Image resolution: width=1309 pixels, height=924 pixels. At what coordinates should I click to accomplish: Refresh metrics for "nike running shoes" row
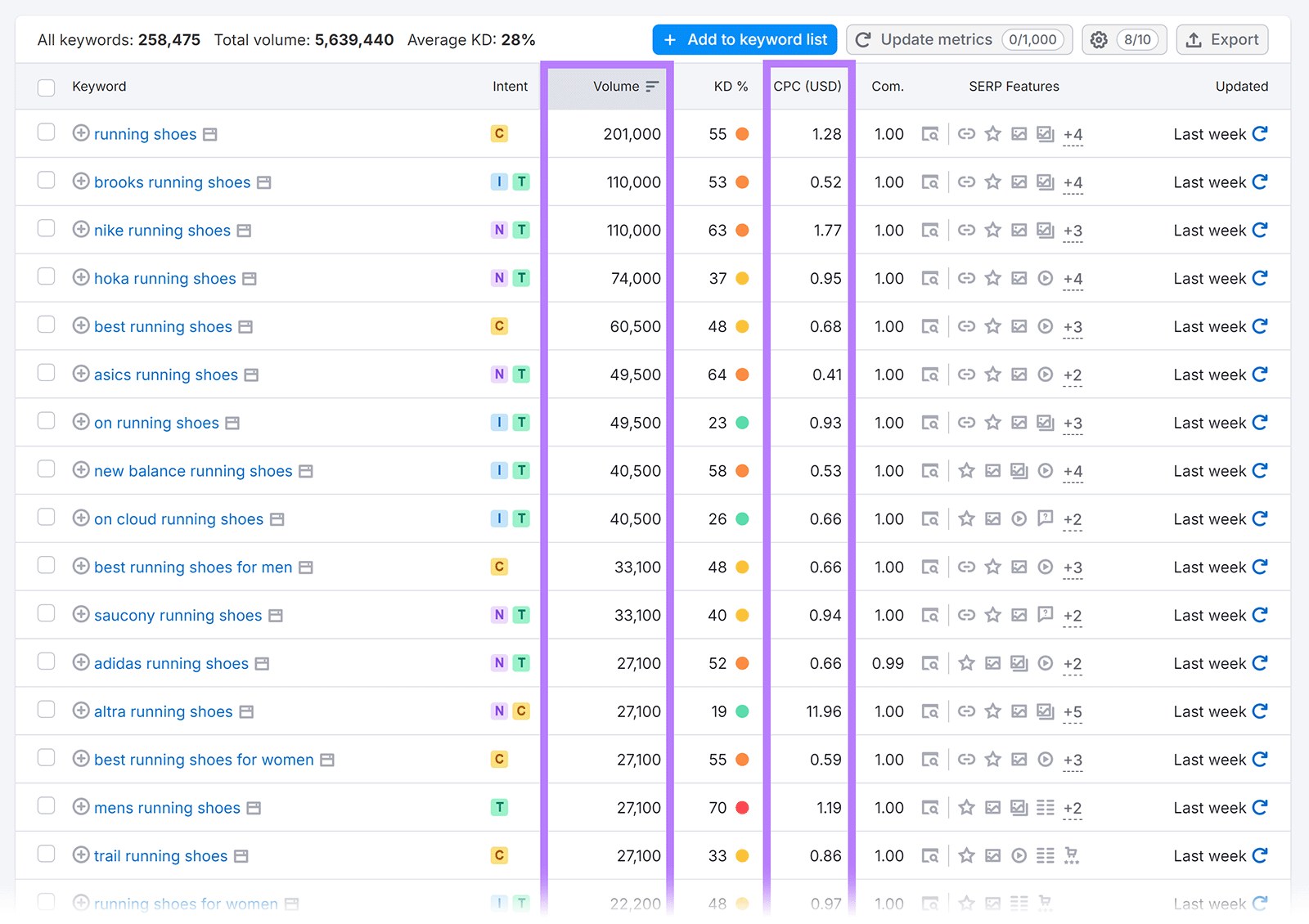point(1259,230)
